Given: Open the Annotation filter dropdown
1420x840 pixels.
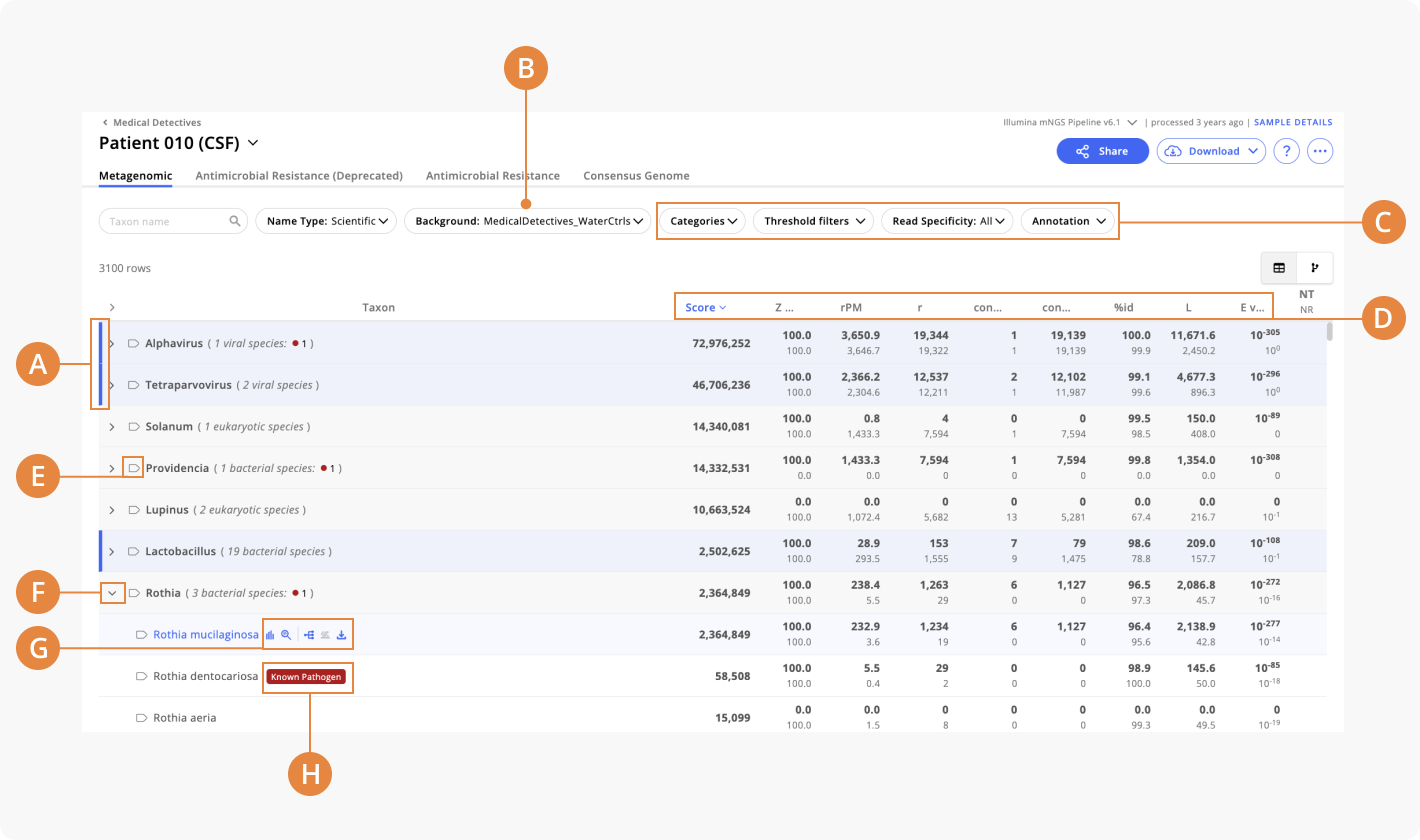Looking at the screenshot, I should (x=1067, y=221).
